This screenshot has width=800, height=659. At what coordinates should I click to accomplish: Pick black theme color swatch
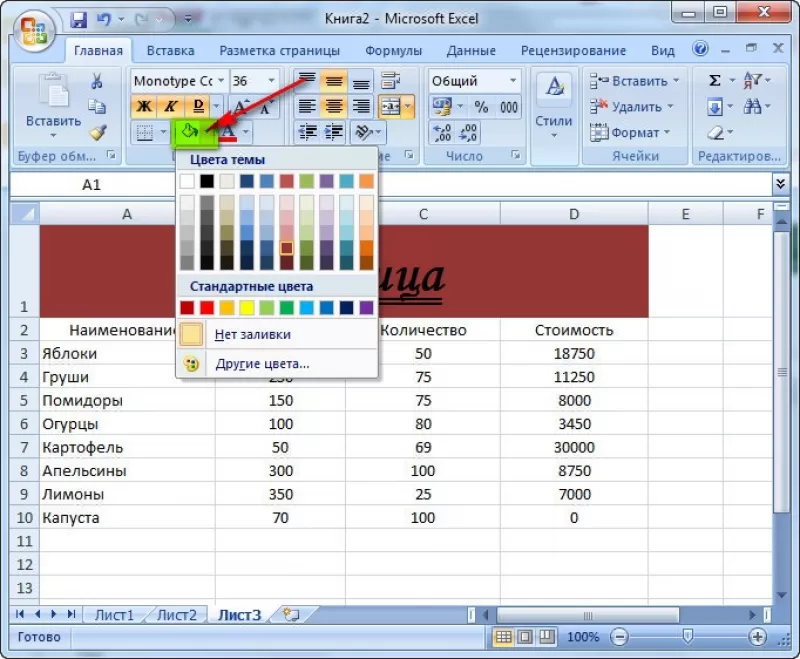point(207,181)
